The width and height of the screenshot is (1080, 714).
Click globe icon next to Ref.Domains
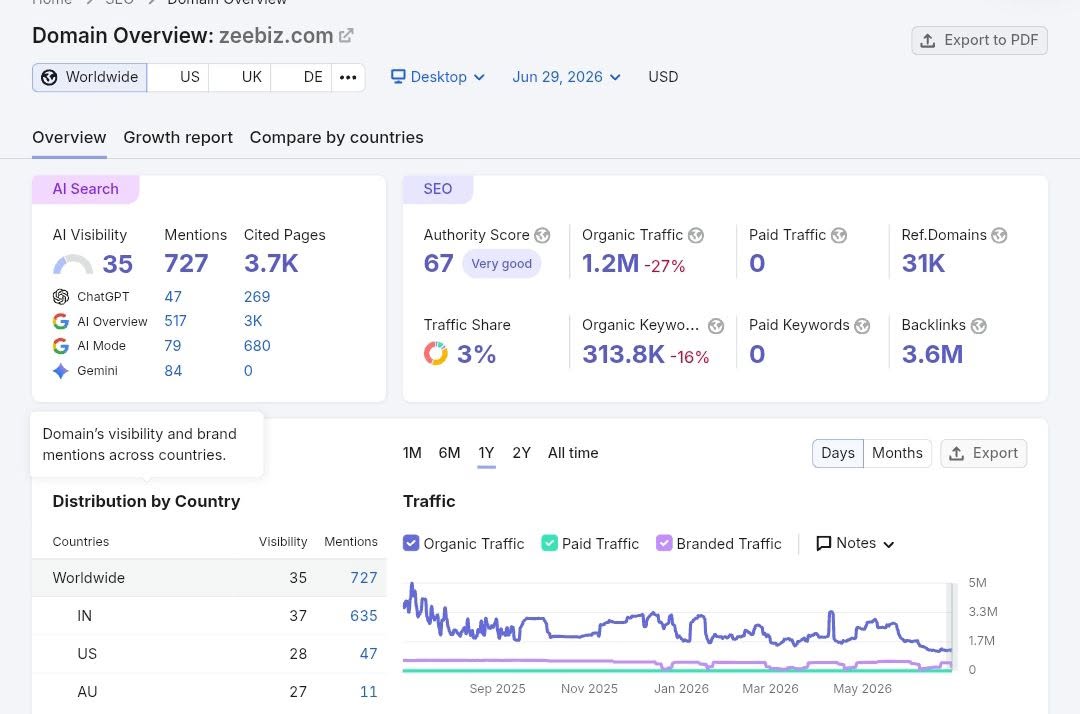(x=999, y=235)
